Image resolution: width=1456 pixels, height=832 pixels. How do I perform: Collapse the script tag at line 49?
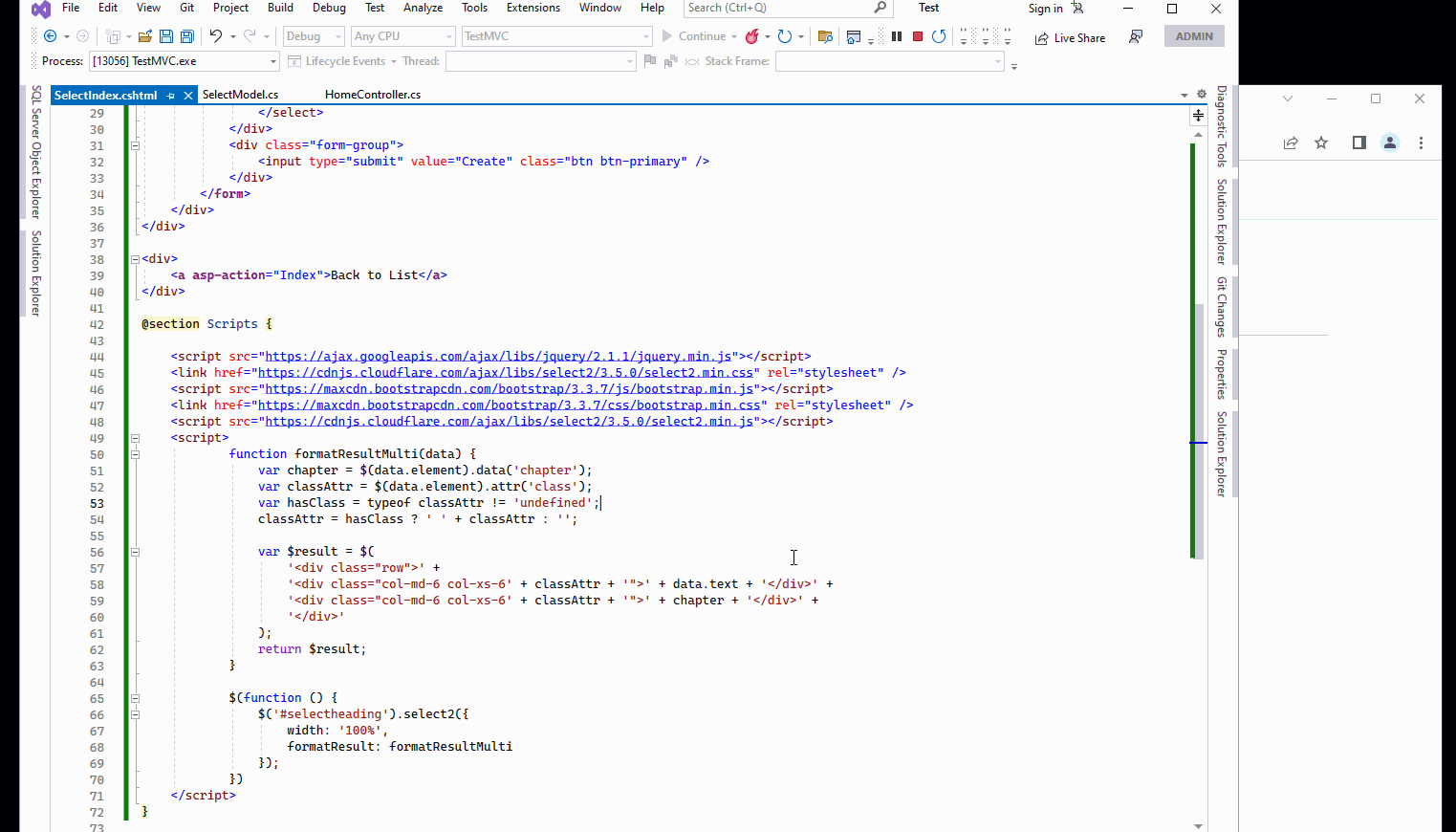click(135, 438)
